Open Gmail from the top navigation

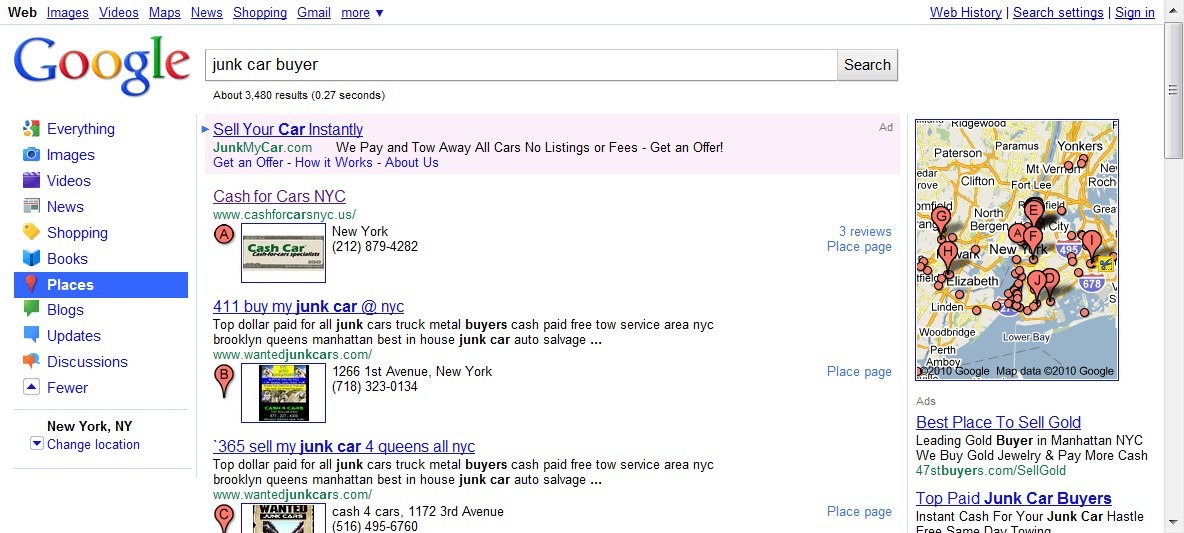(x=314, y=13)
